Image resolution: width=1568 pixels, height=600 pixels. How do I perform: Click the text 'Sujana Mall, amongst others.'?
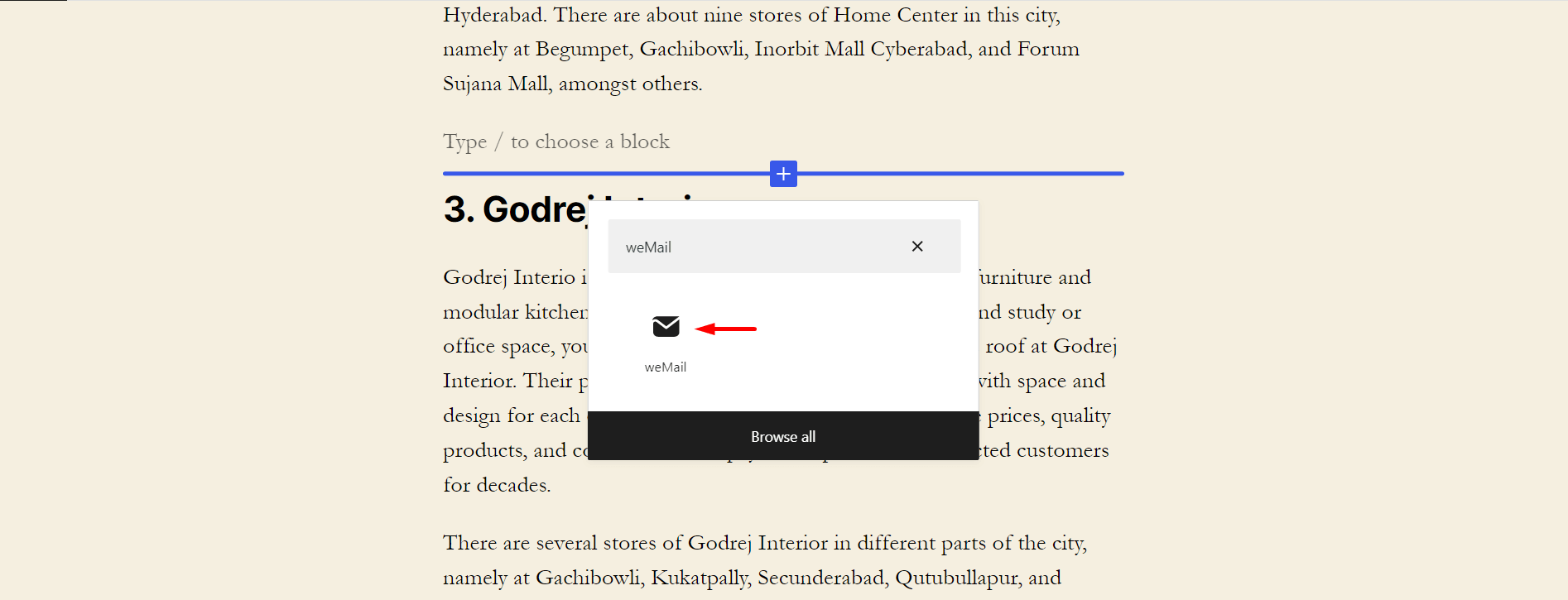(572, 84)
